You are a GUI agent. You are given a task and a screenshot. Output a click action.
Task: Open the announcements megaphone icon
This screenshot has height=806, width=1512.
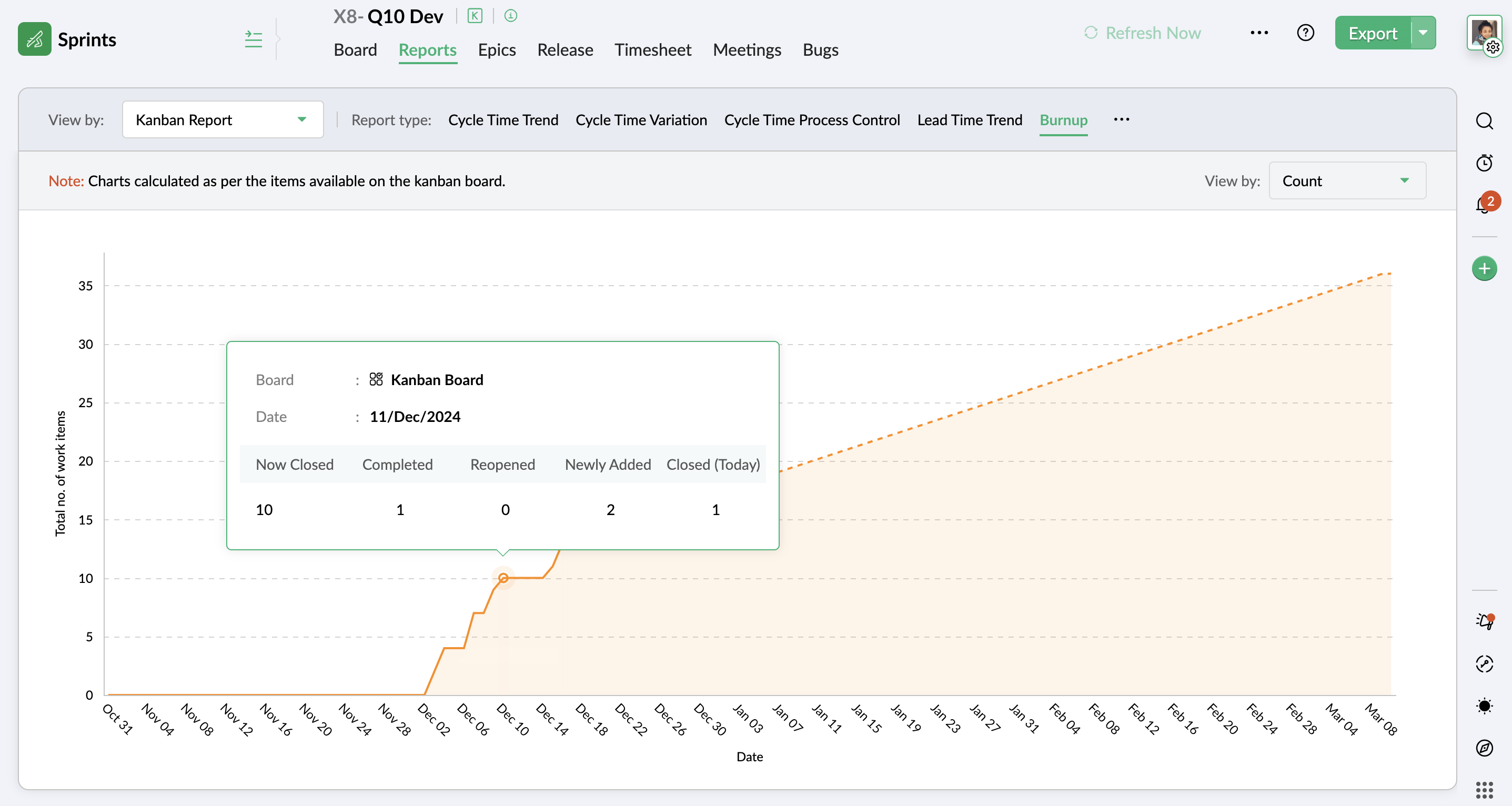[1484, 621]
